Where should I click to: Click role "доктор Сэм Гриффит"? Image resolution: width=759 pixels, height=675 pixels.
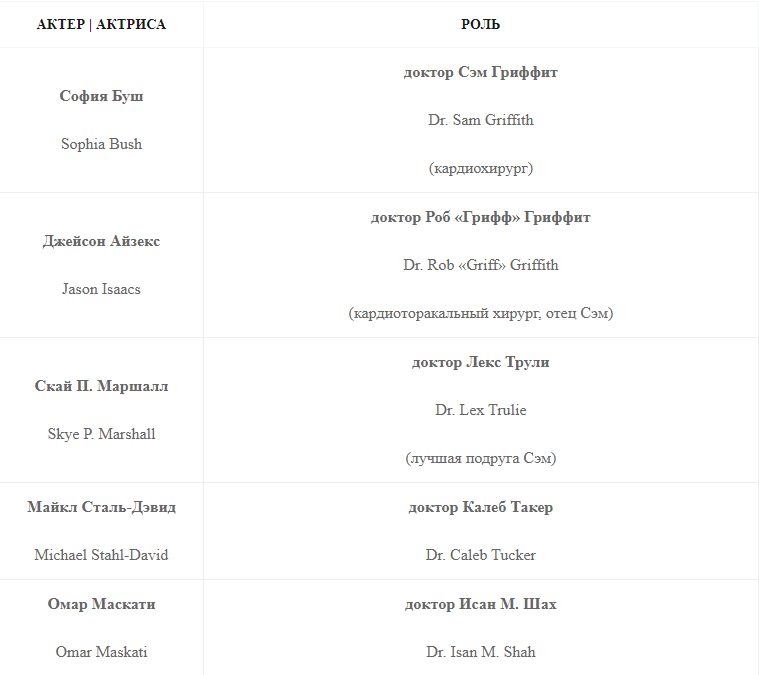(480, 72)
